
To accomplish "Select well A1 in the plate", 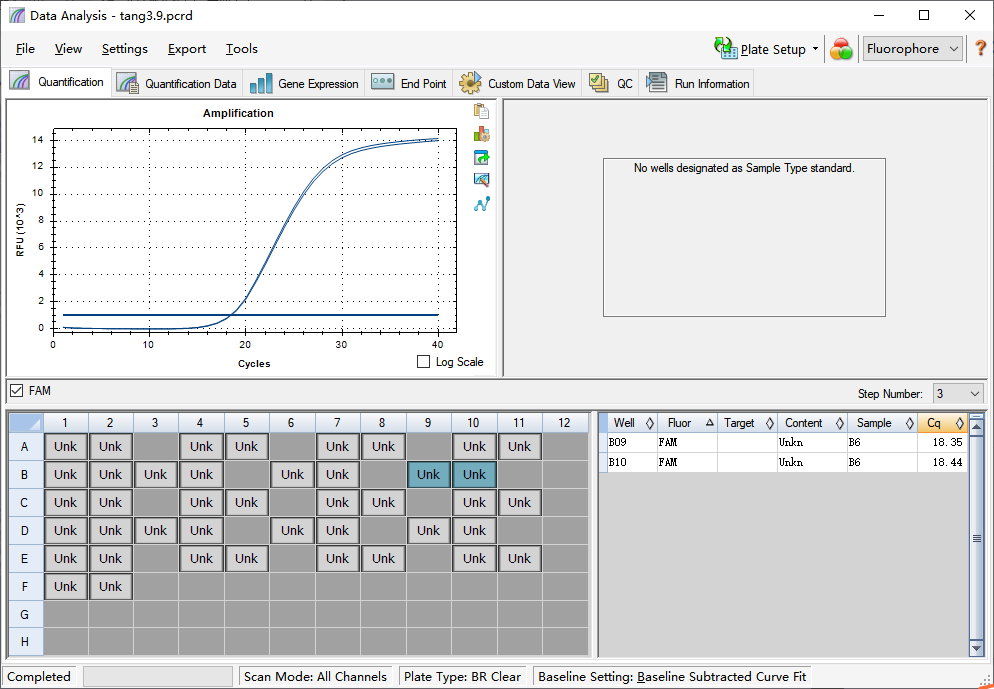I will pos(65,446).
